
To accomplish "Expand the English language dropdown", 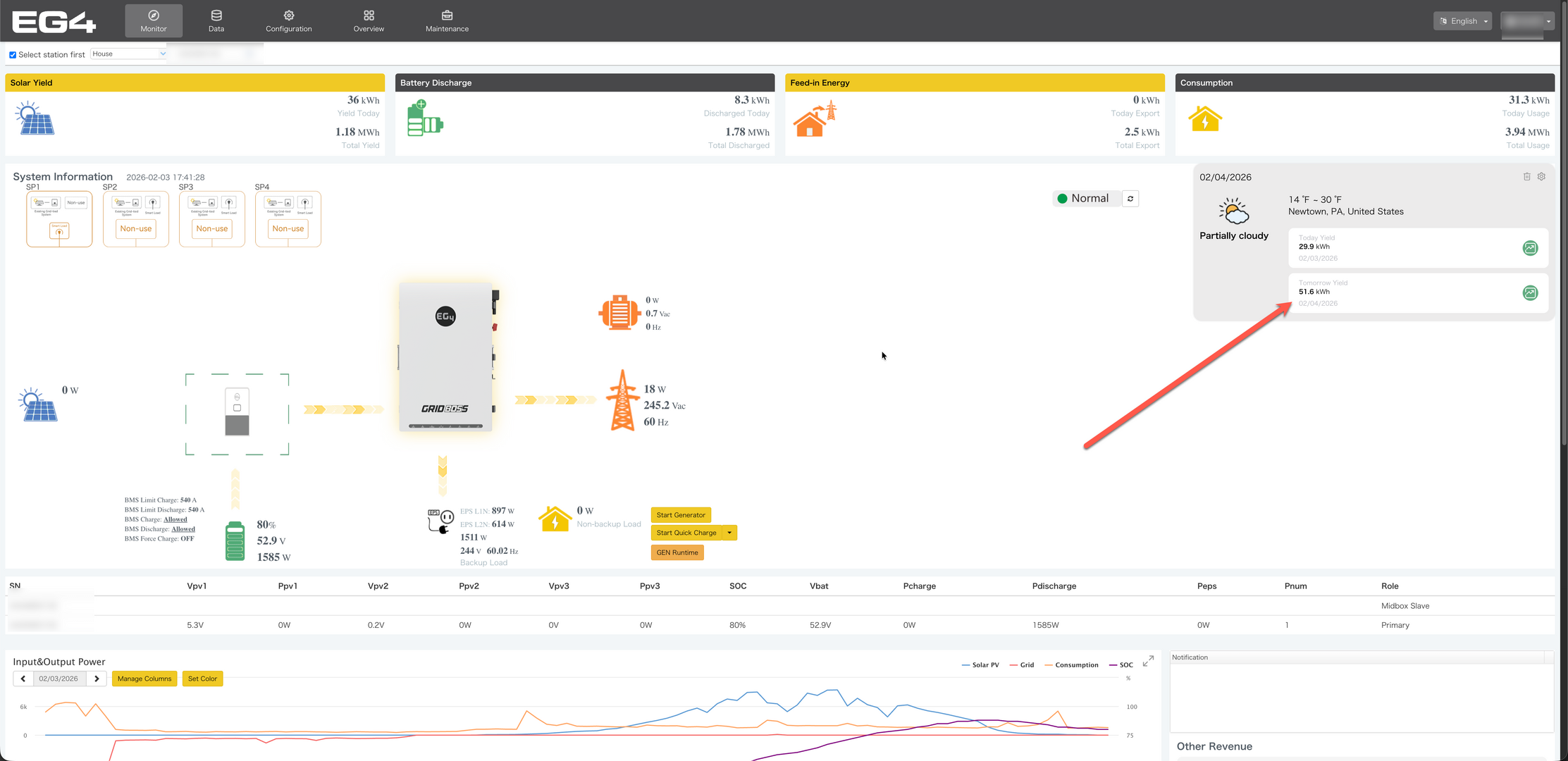I will (x=1462, y=21).
